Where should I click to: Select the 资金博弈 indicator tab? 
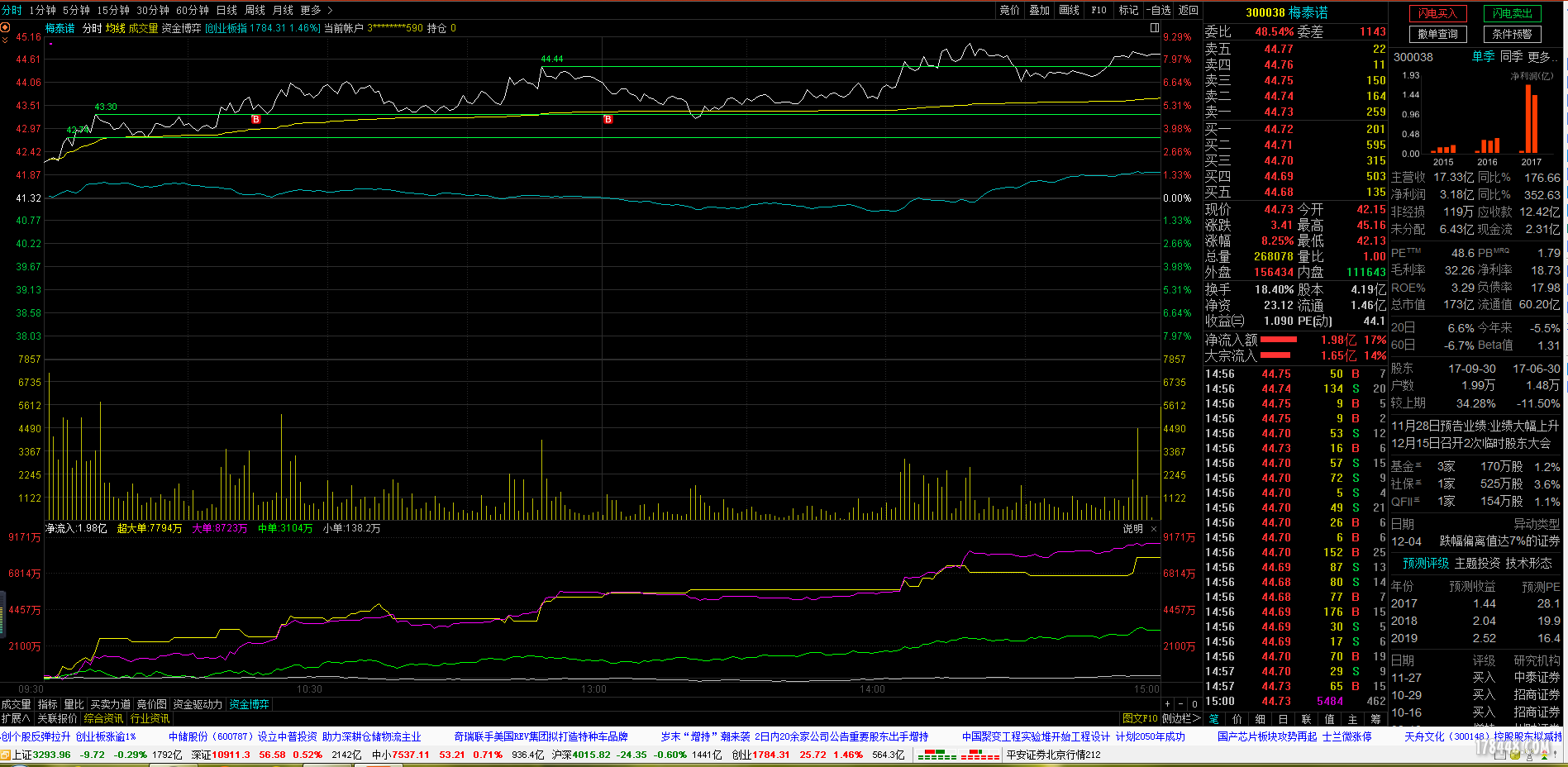pos(250,704)
